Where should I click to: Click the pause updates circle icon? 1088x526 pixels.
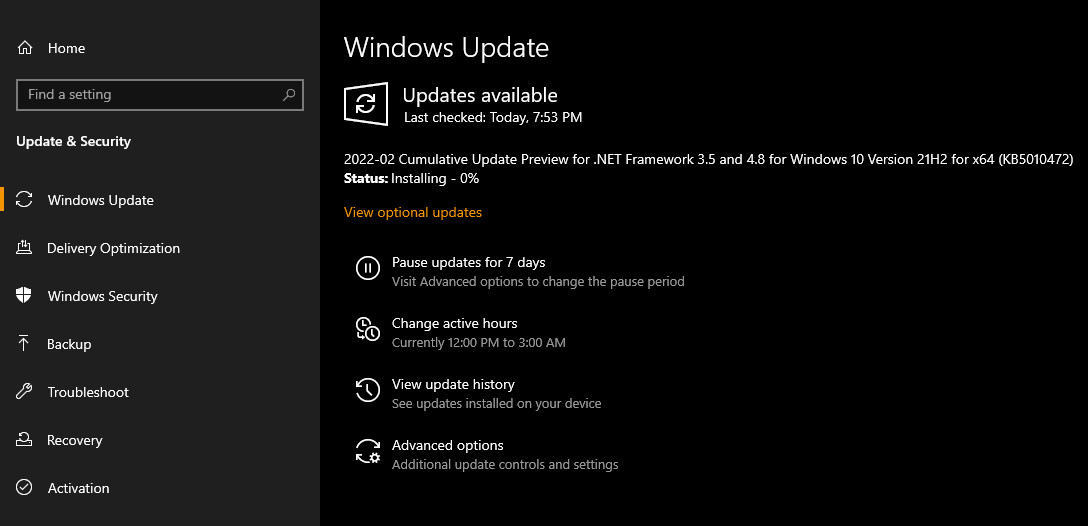[368, 268]
